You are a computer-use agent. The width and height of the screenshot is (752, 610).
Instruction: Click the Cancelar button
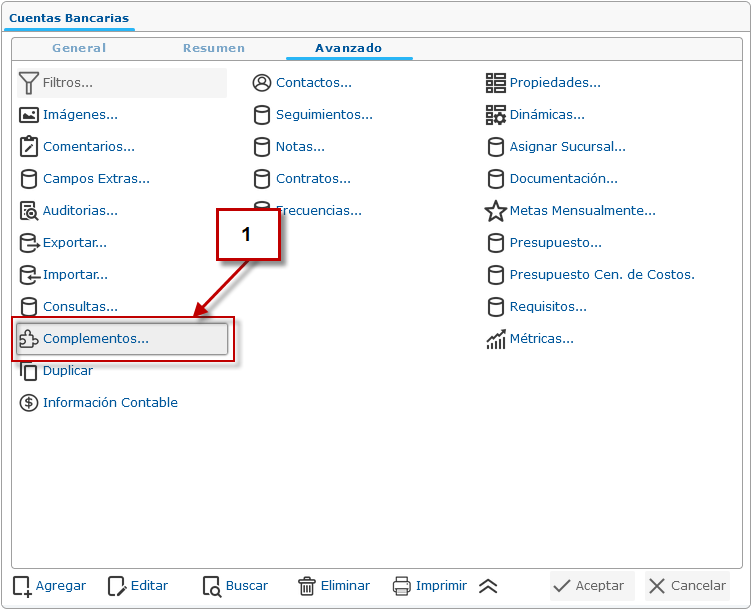(x=687, y=586)
